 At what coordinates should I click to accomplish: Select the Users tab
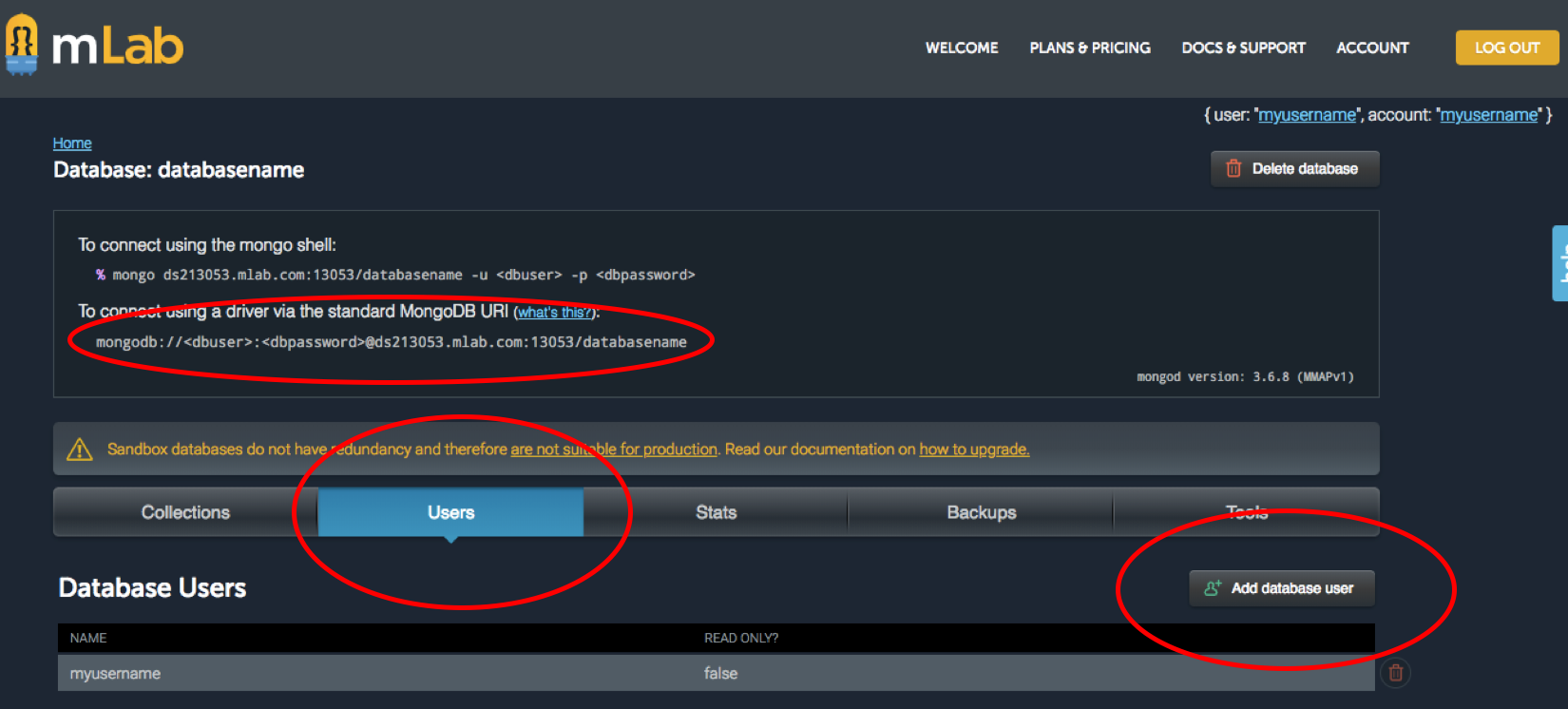tap(450, 512)
